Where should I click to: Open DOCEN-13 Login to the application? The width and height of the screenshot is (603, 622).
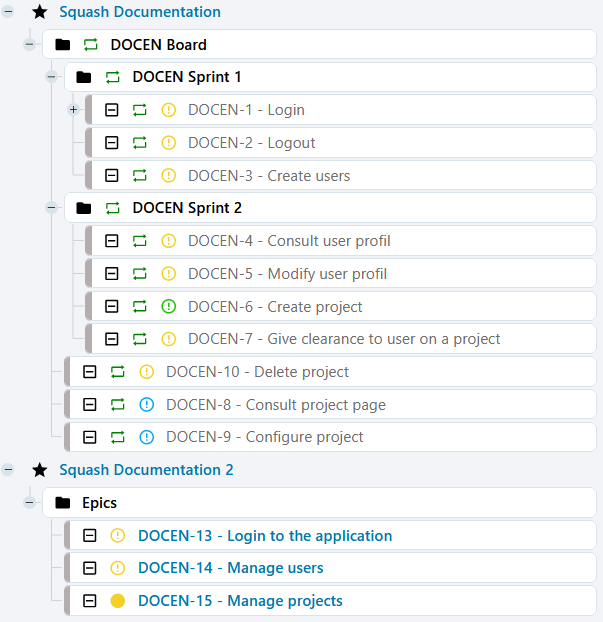coord(264,536)
